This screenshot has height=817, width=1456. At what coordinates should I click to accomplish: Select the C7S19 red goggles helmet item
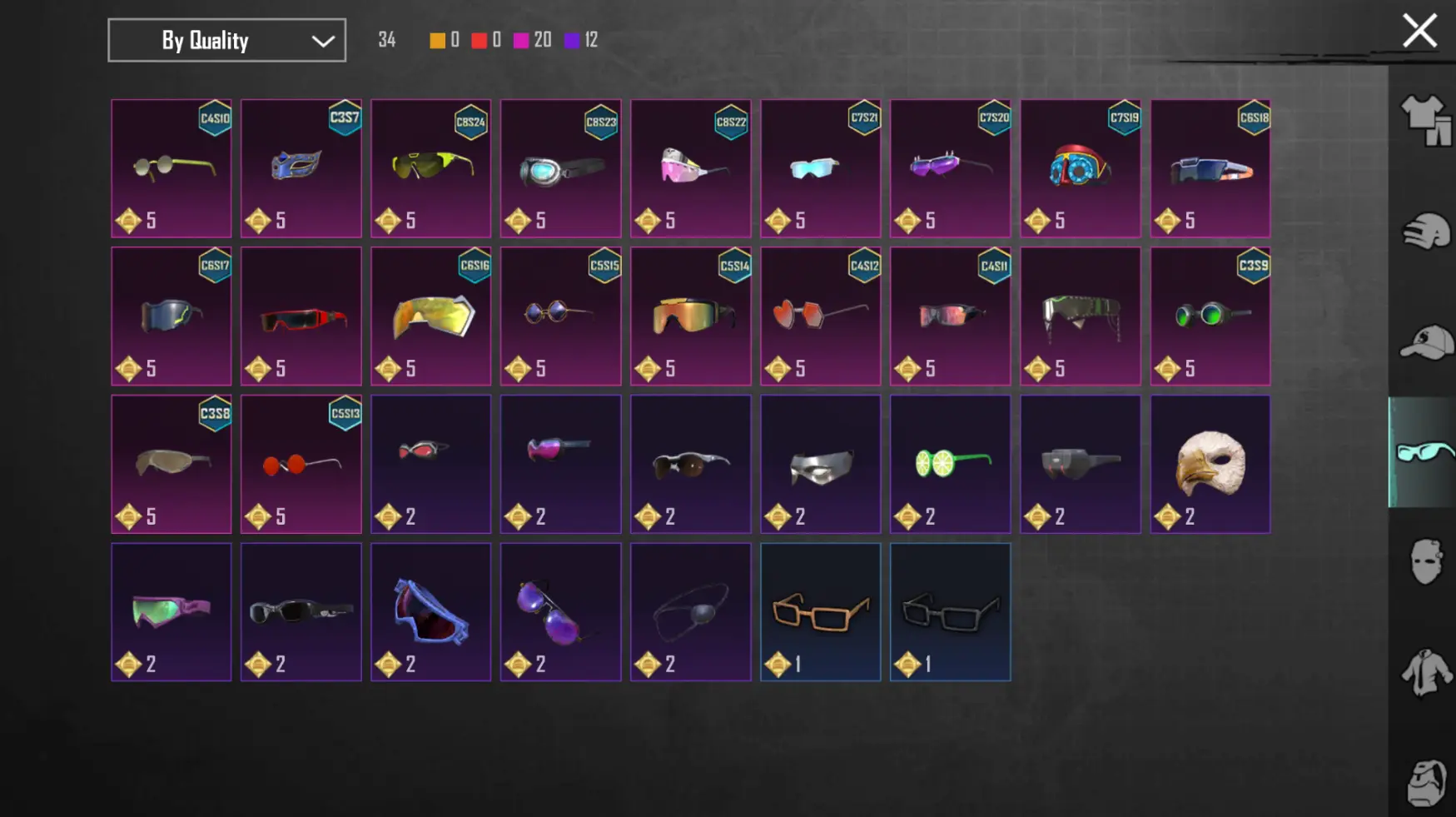[x=1081, y=168]
